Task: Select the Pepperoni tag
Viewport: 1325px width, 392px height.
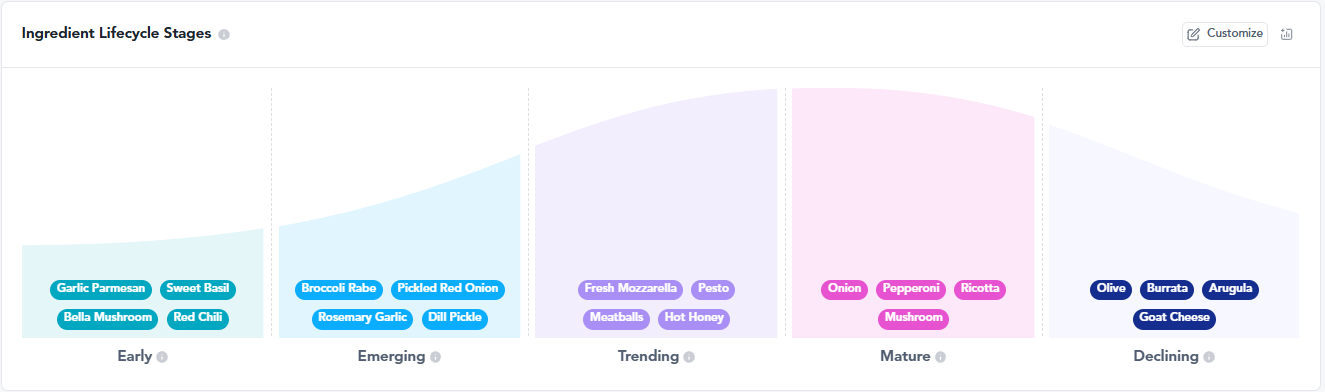Action: 911,289
